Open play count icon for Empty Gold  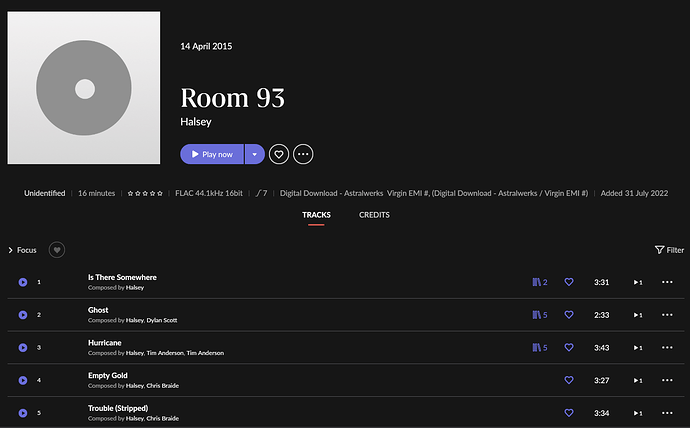(638, 380)
